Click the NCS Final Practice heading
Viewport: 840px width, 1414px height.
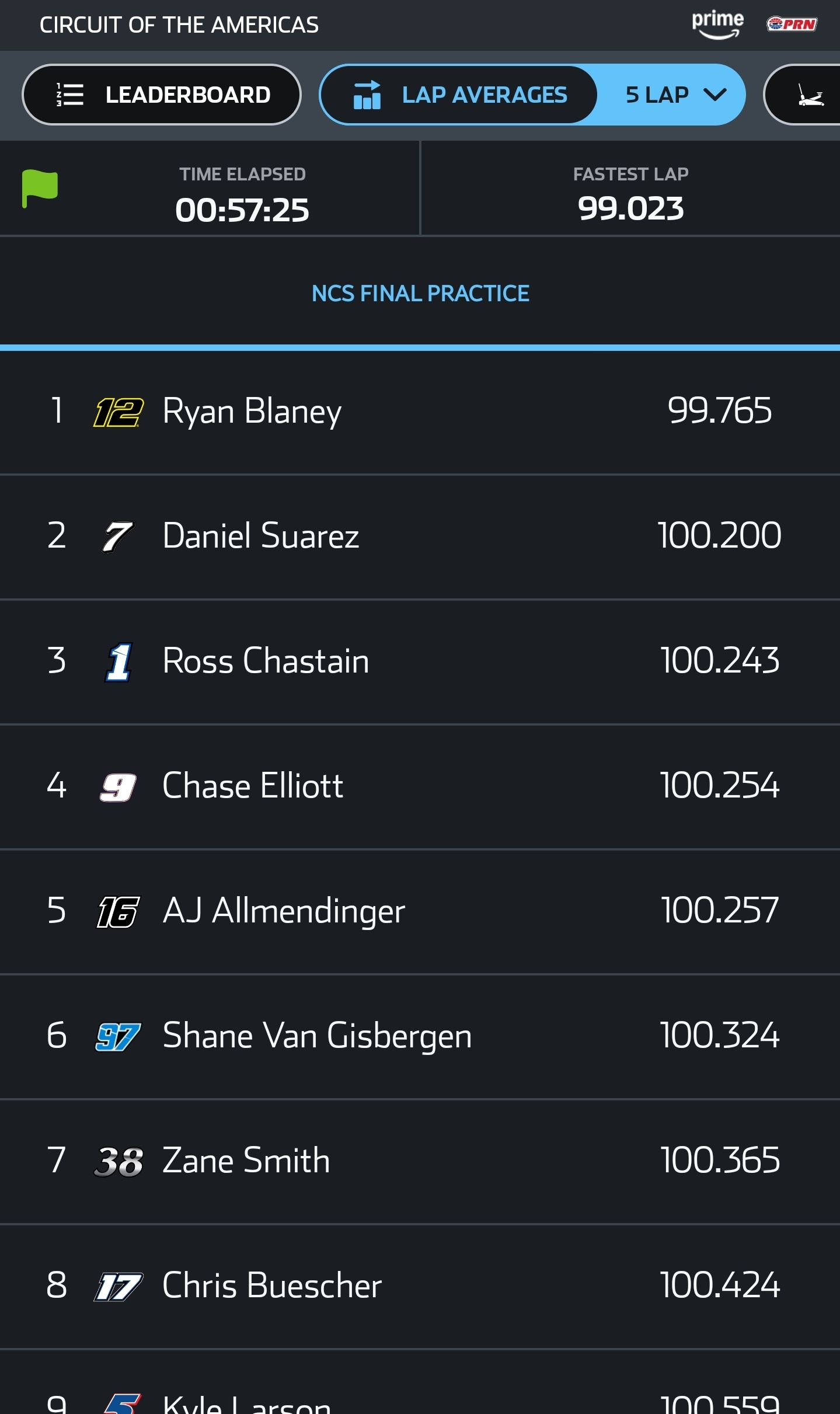point(420,293)
